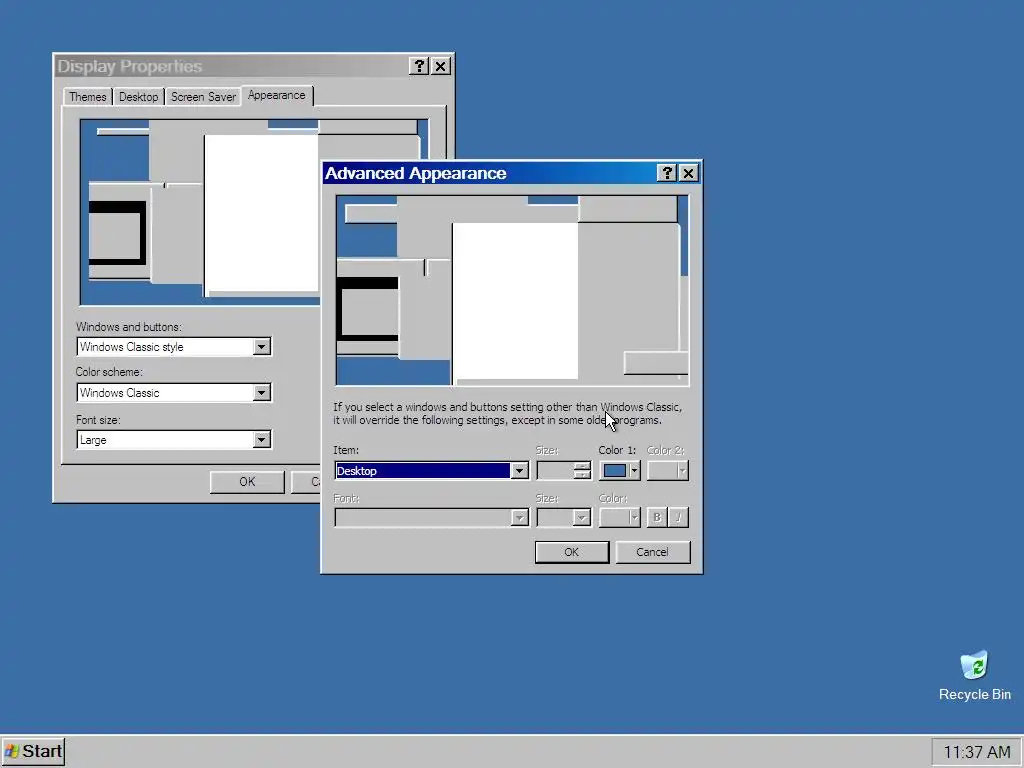The width and height of the screenshot is (1024, 768).
Task: Expand the Windows and buttons dropdown
Action: (261, 347)
